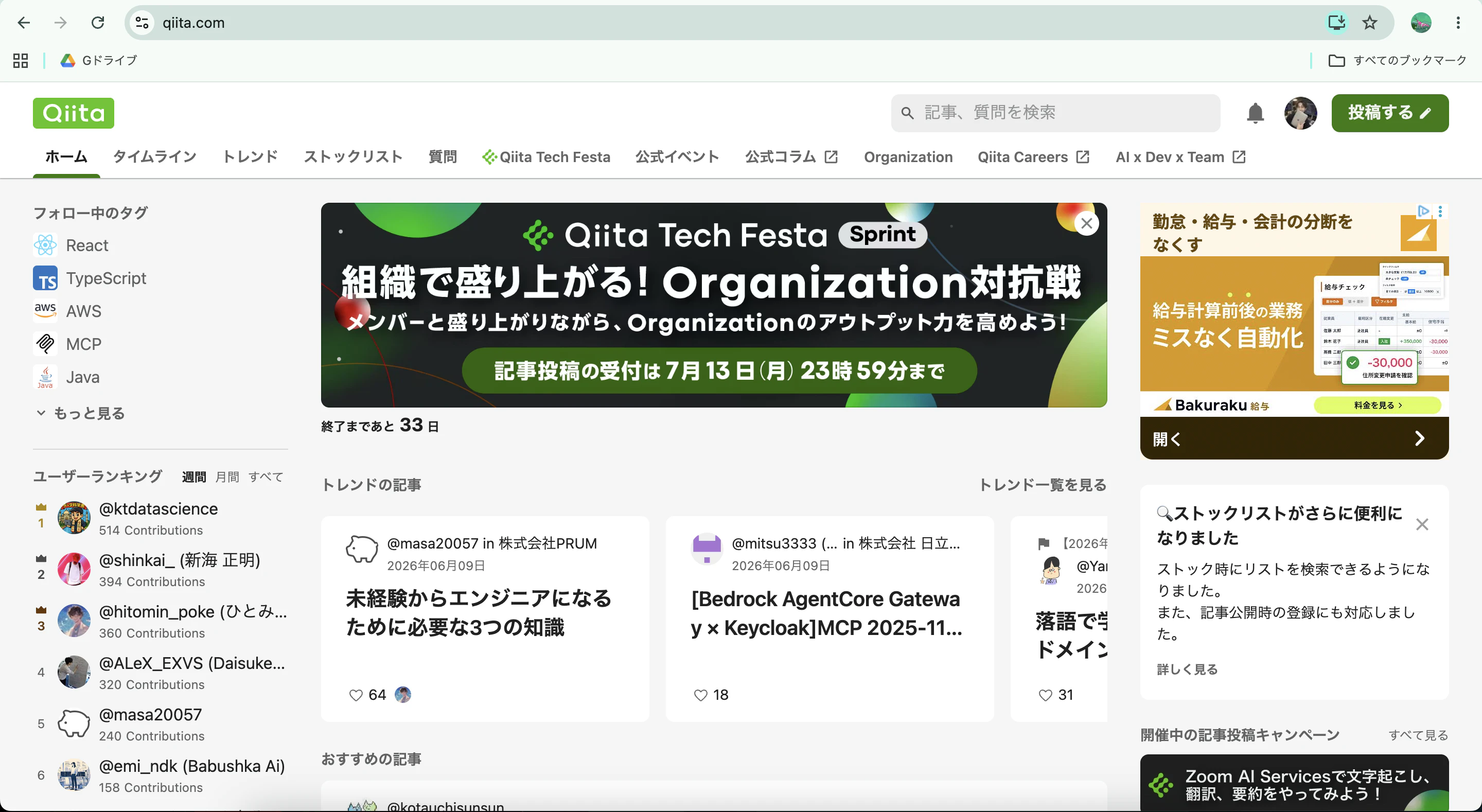
Task: Open the Gドライブ bookmark
Action: [x=99, y=60]
